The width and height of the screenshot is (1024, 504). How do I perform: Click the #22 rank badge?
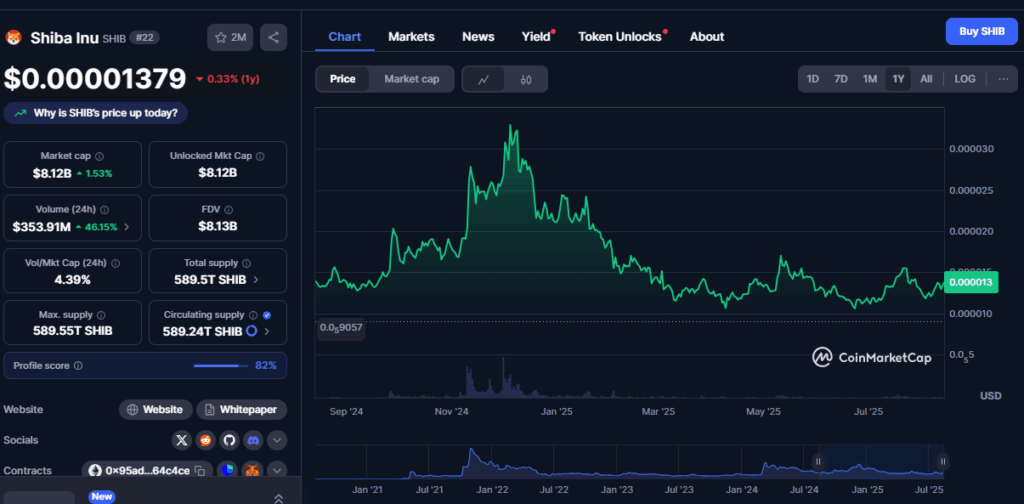point(144,38)
